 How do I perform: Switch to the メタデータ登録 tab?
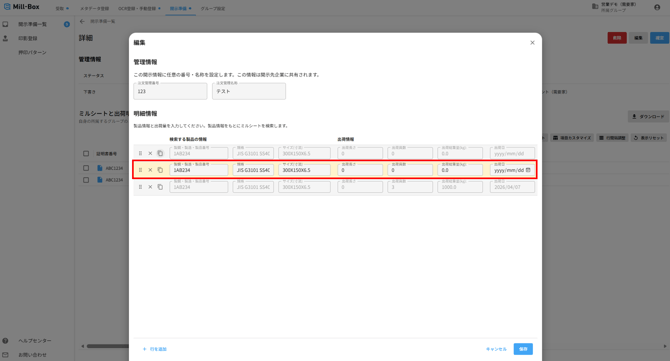[94, 9]
